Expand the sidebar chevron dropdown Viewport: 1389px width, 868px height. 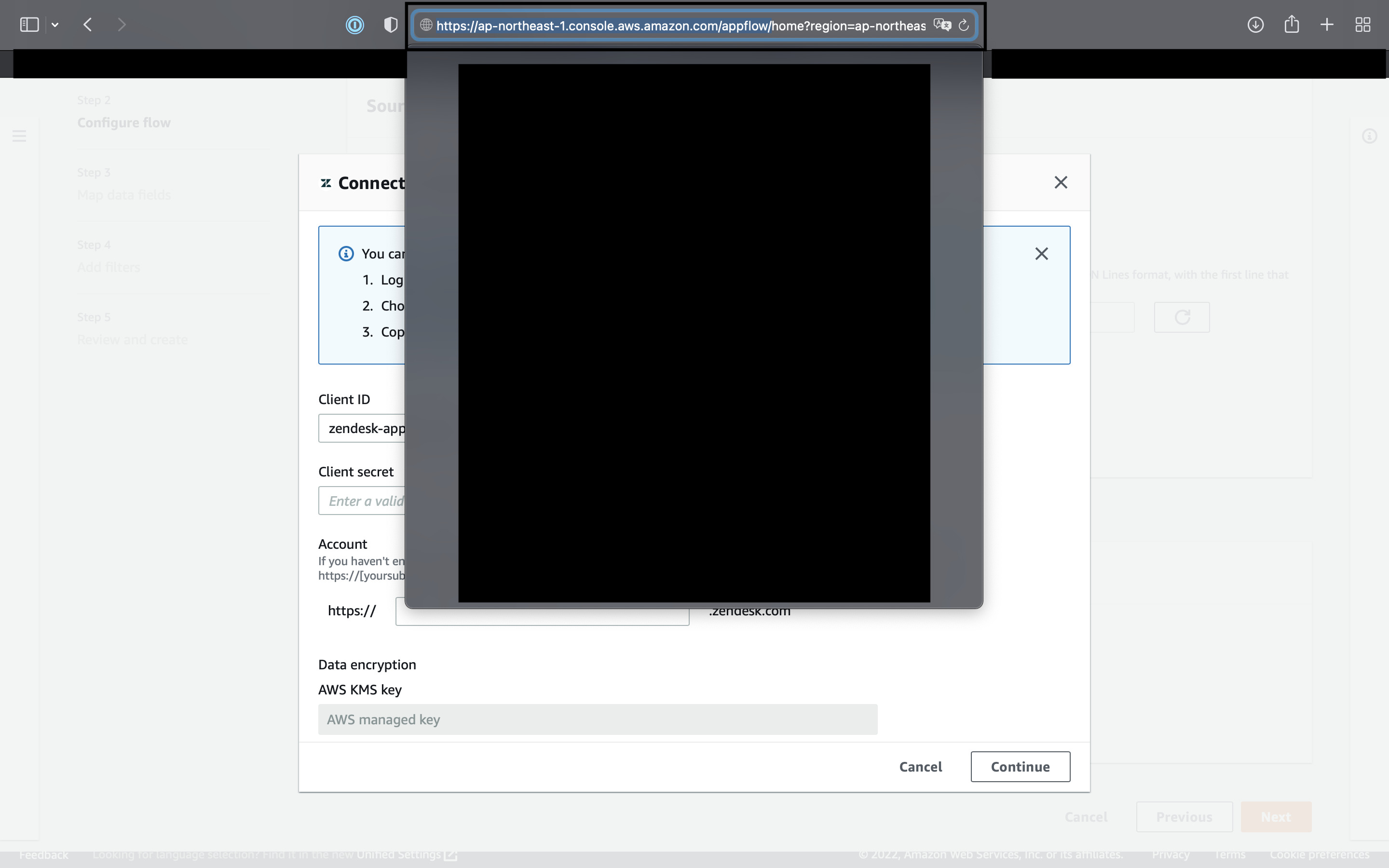pos(55,24)
